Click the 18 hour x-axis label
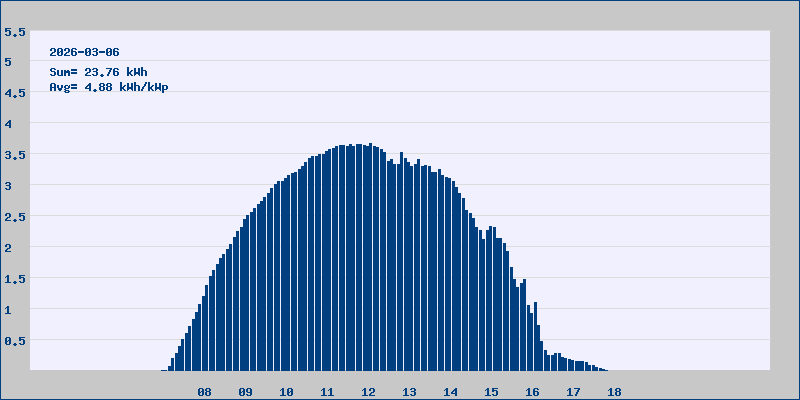 (615, 392)
